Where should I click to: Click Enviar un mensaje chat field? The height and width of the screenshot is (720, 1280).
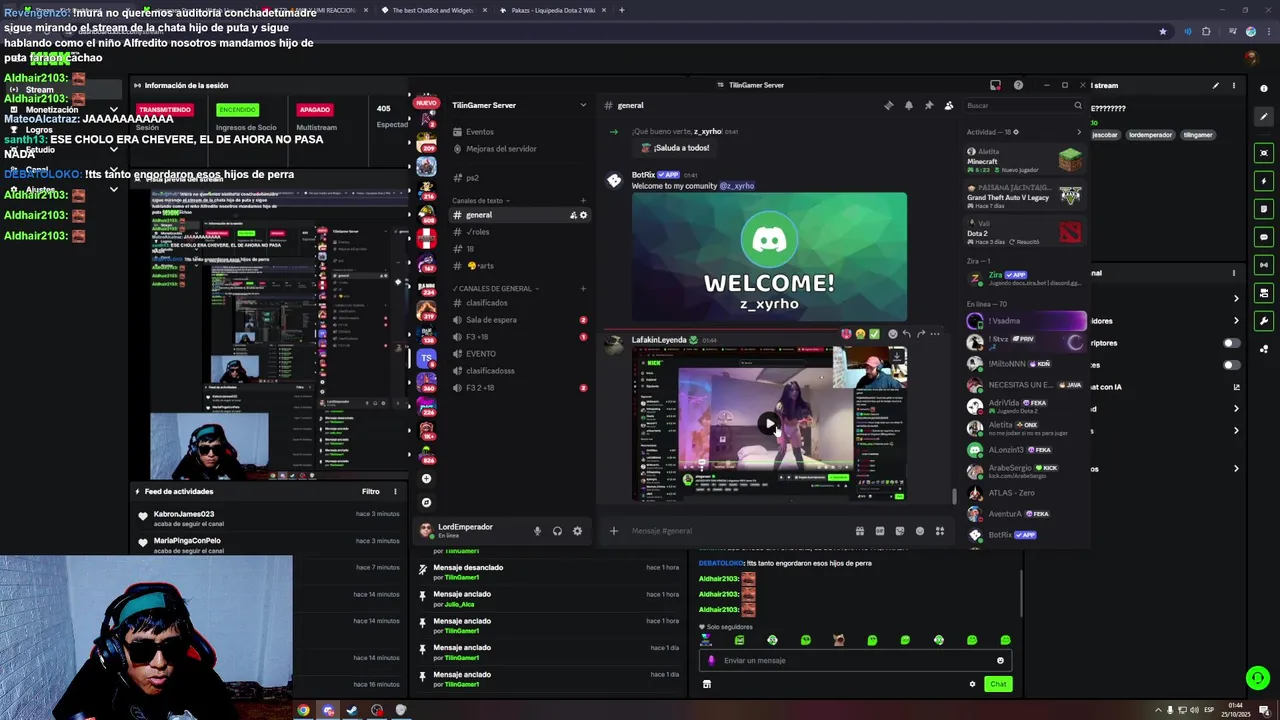point(854,660)
